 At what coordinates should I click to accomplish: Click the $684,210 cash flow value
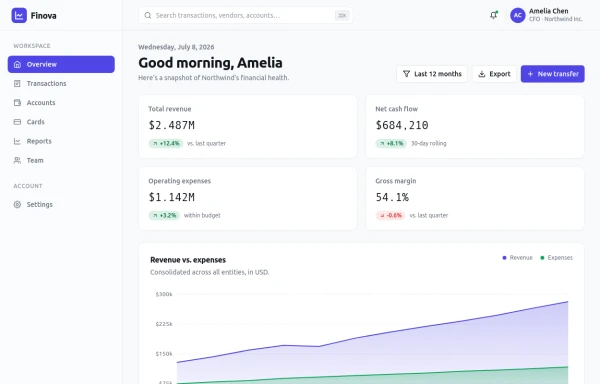[x=402, y=125]
